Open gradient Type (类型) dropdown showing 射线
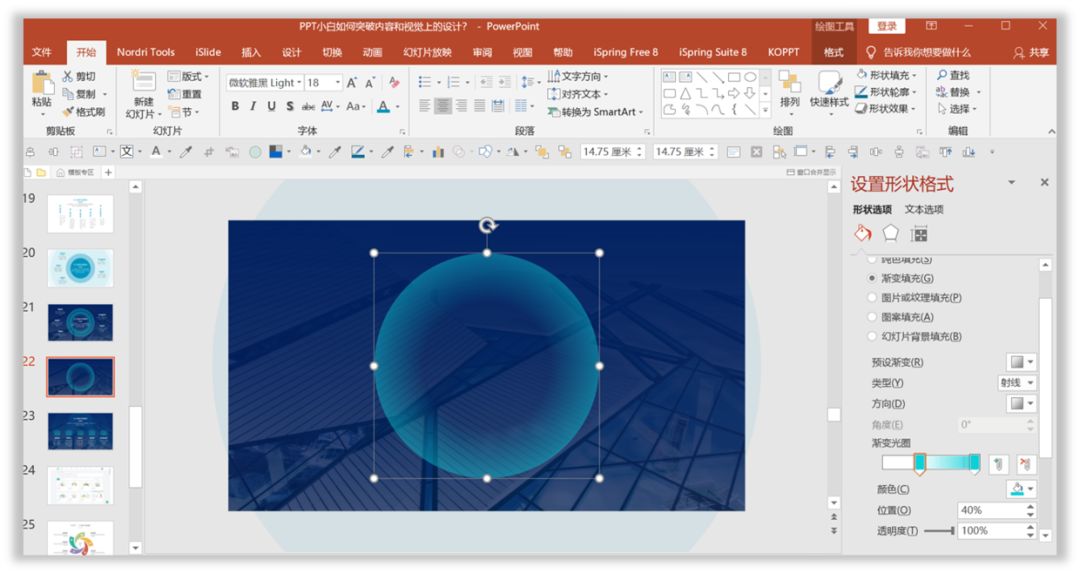This screenshot has width=1080, height=574. click(x=1017, y=382)
